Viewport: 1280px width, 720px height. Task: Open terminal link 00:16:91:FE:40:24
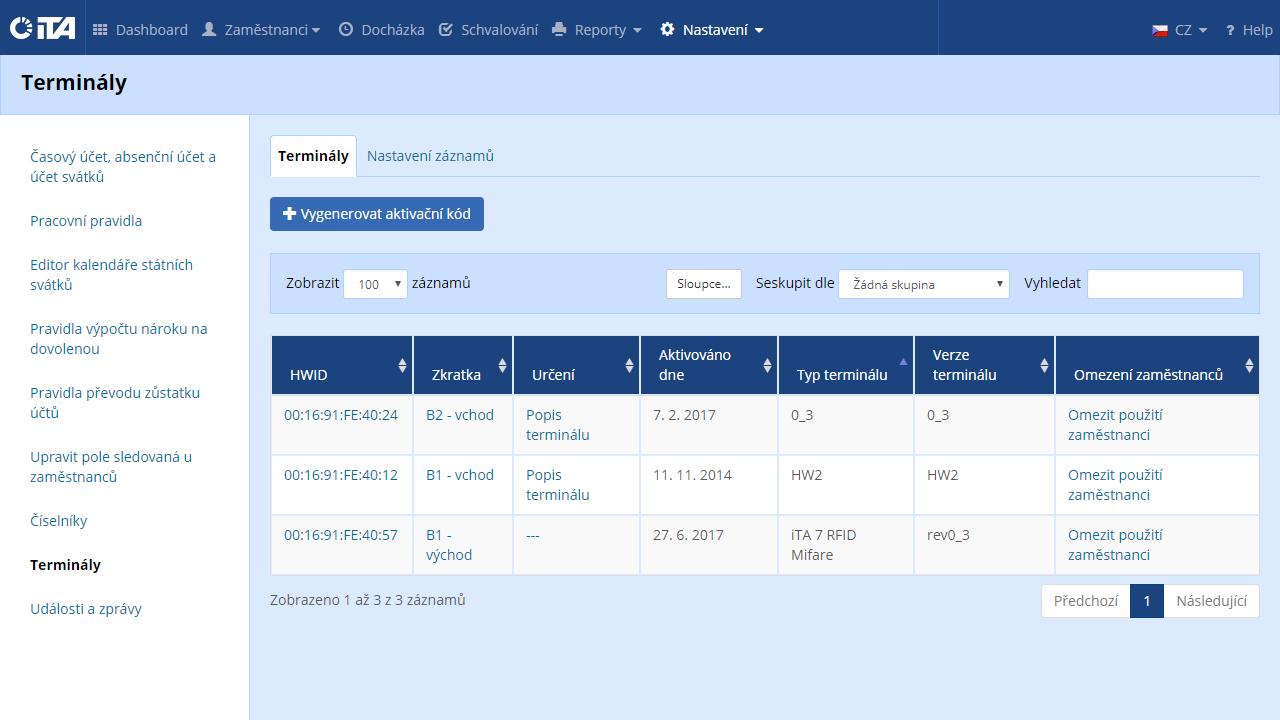[341, 415]
